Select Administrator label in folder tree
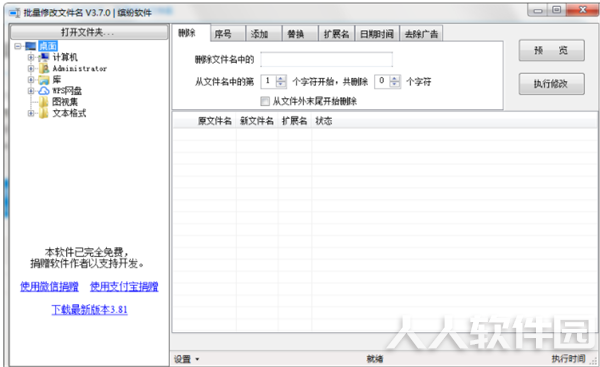This screenshot has height=367, width=600. click(x=80, y=69)
